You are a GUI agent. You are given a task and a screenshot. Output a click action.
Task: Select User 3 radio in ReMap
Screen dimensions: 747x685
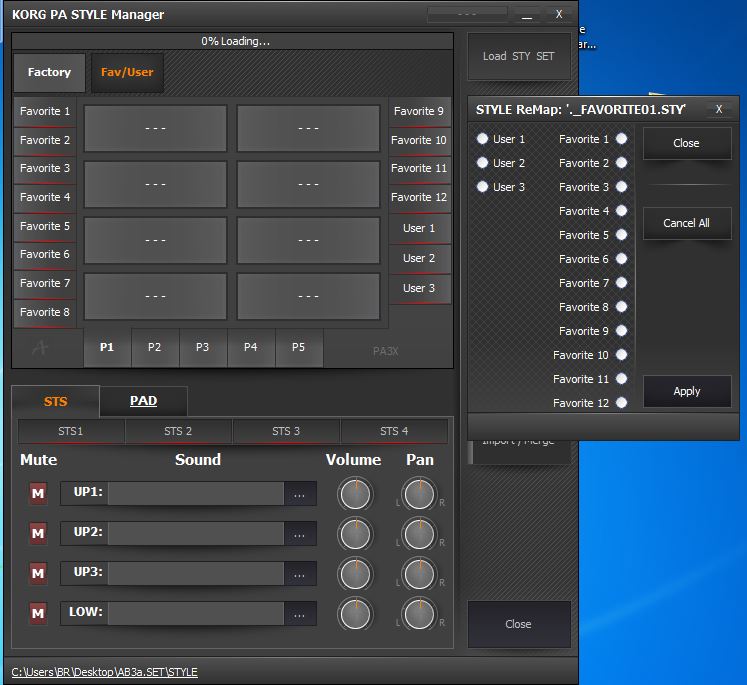[483, 186]
